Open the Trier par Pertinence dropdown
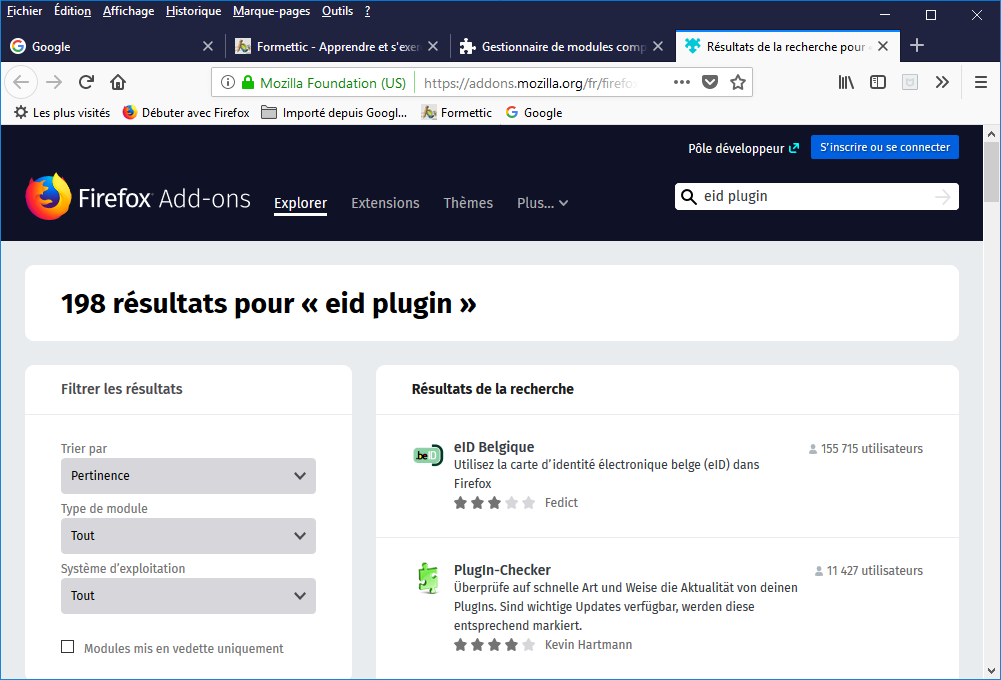The image size is (1001, 680). [x=188, y=476]
